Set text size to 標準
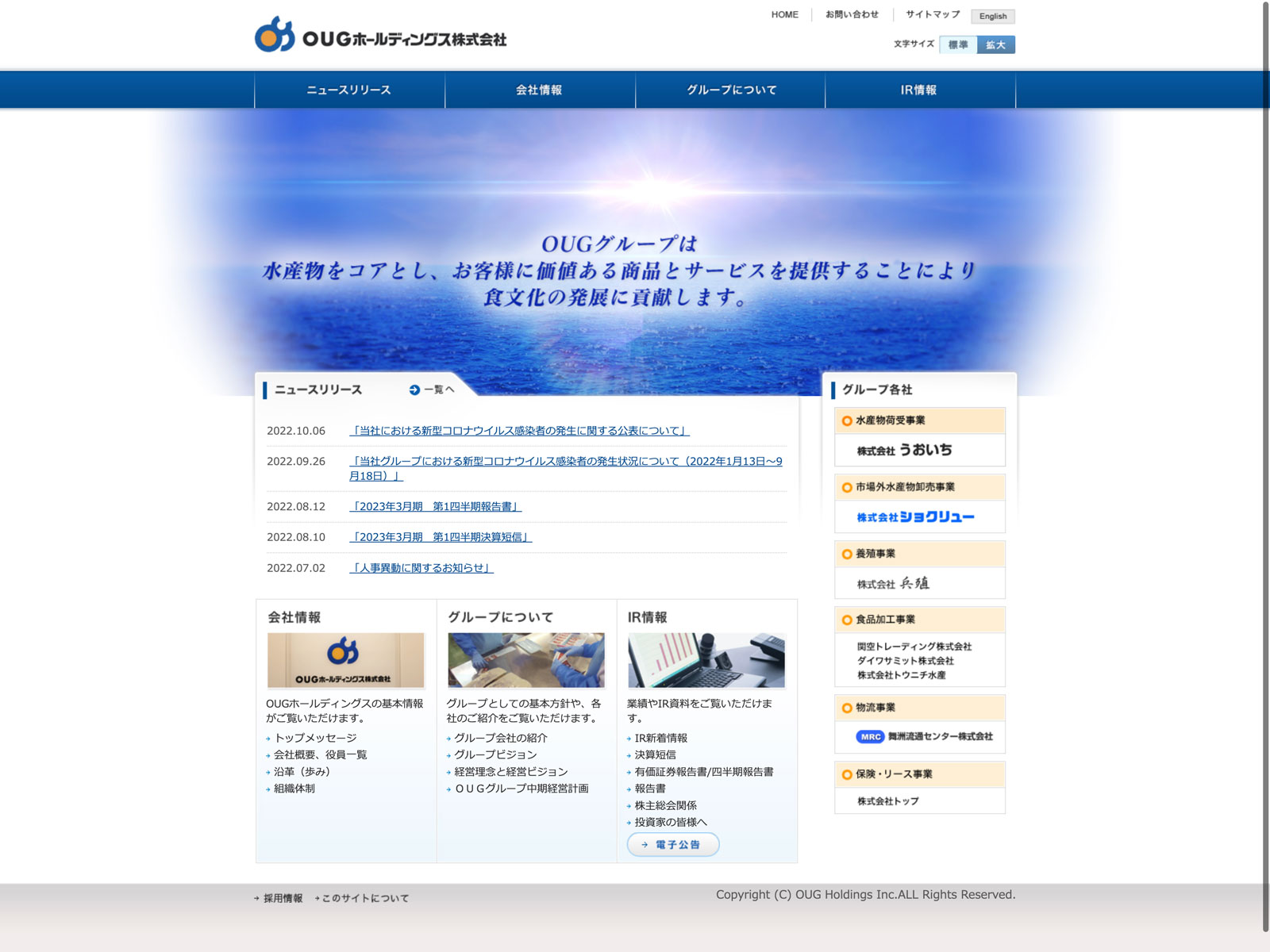 point(958,44)
